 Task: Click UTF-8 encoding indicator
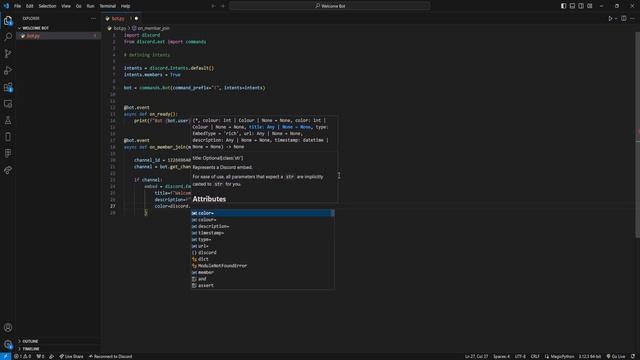pyautogui.click(x=520, y=356)
